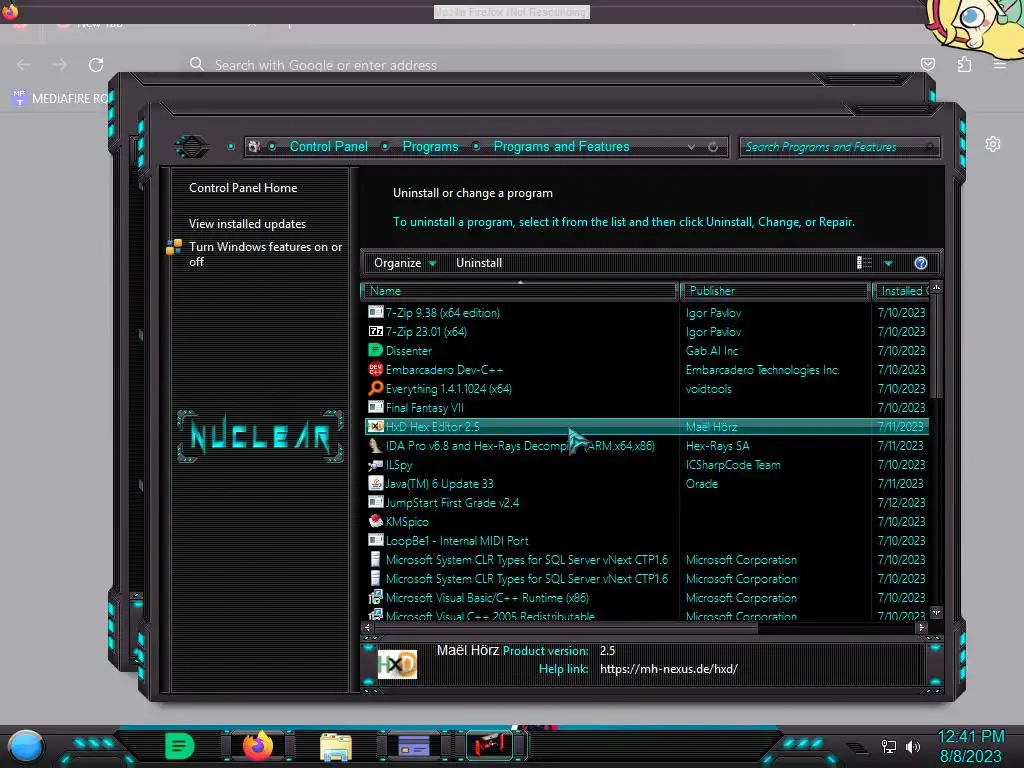Open the view options dropdown arrow
The width and height of the screenshot is (1024, 768).
pos(888,263)
